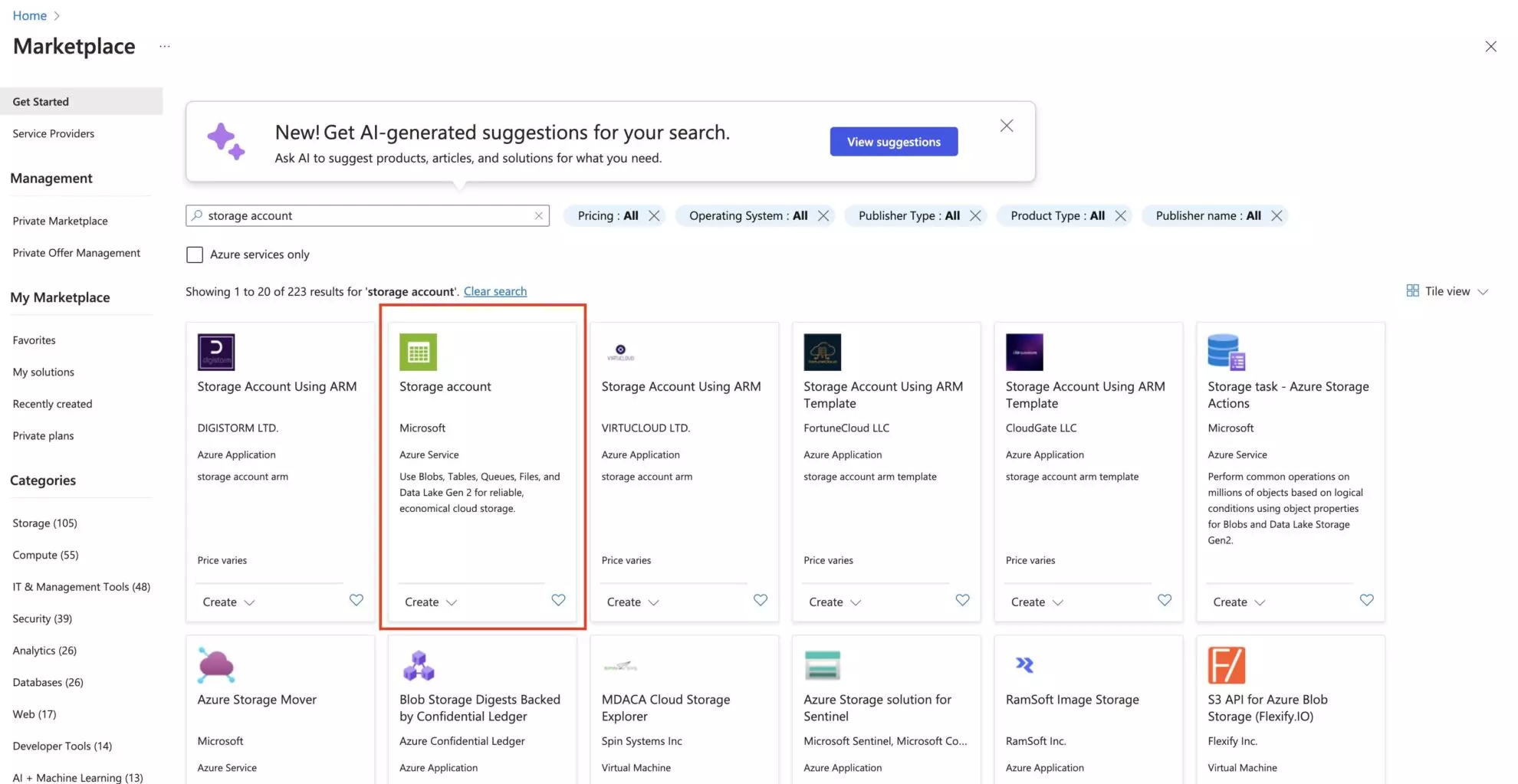Click the FortuneCloud logo icon

[x=823, y=353]
